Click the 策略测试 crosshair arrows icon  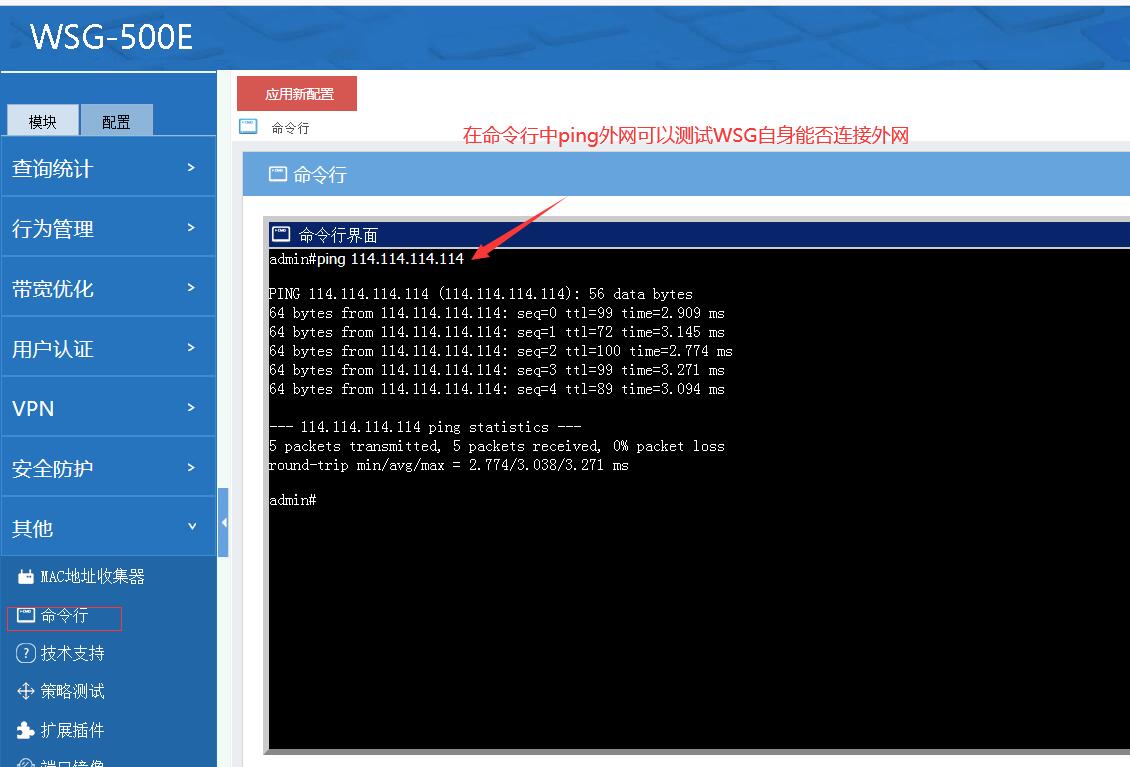[x=26, y=692]
